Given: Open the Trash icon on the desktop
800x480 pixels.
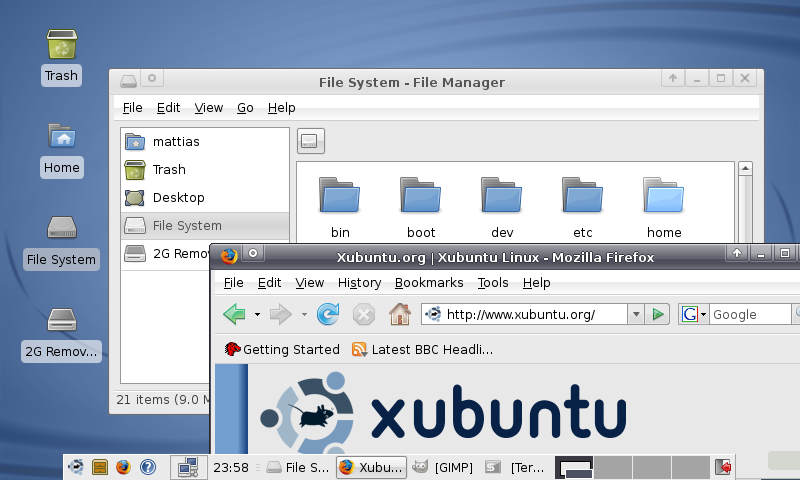Looking at the screenshot, I should coord(62,56).
